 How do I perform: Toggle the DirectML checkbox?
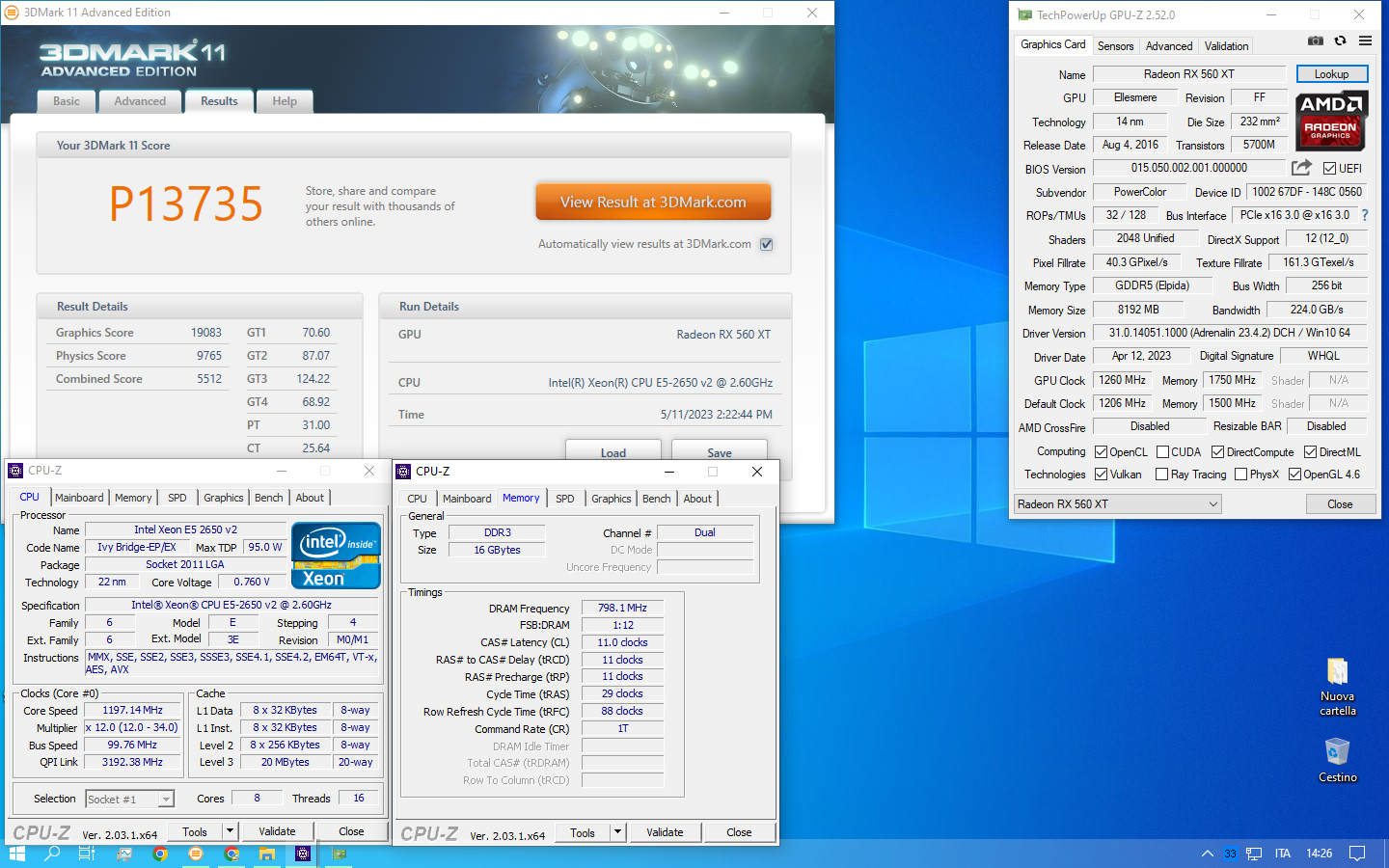tap(1310, 452)
